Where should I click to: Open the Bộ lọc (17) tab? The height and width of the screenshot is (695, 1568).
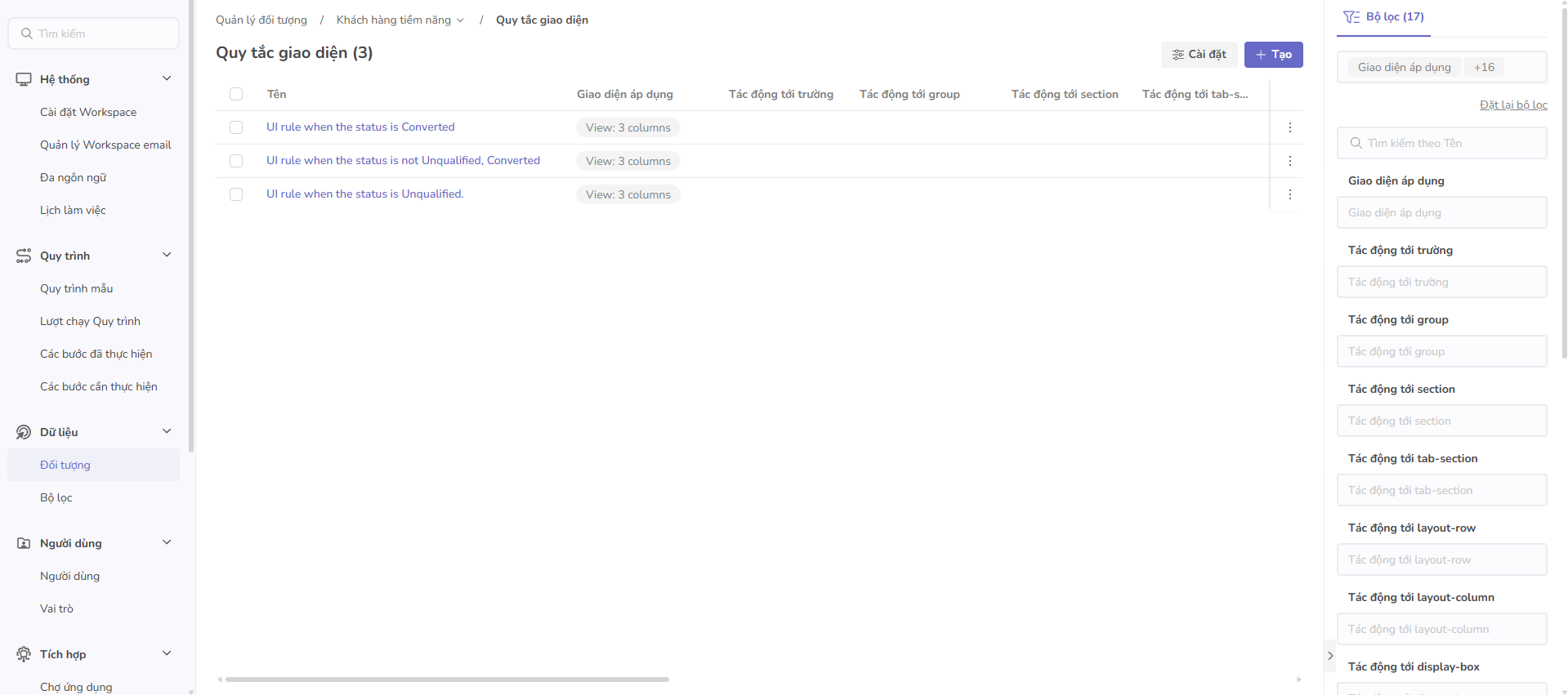coord(1383,17)
